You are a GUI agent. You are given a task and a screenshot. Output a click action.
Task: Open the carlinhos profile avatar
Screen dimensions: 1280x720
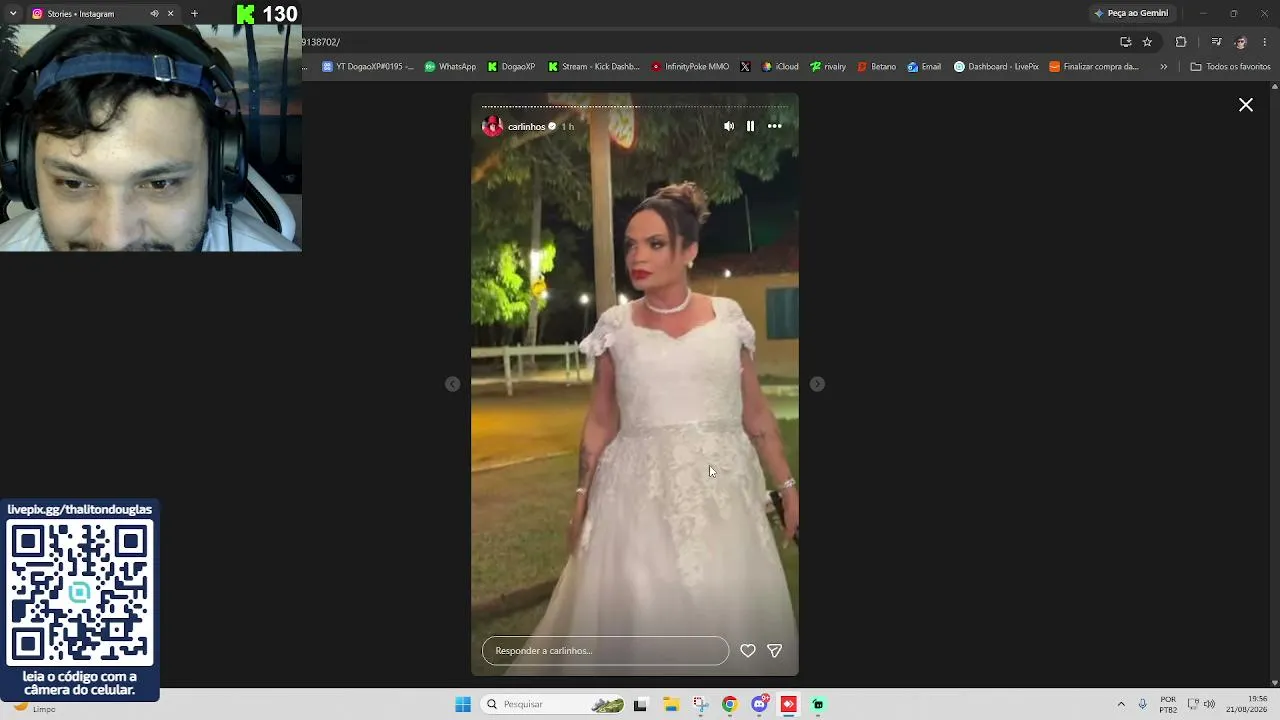coord(492,126)
